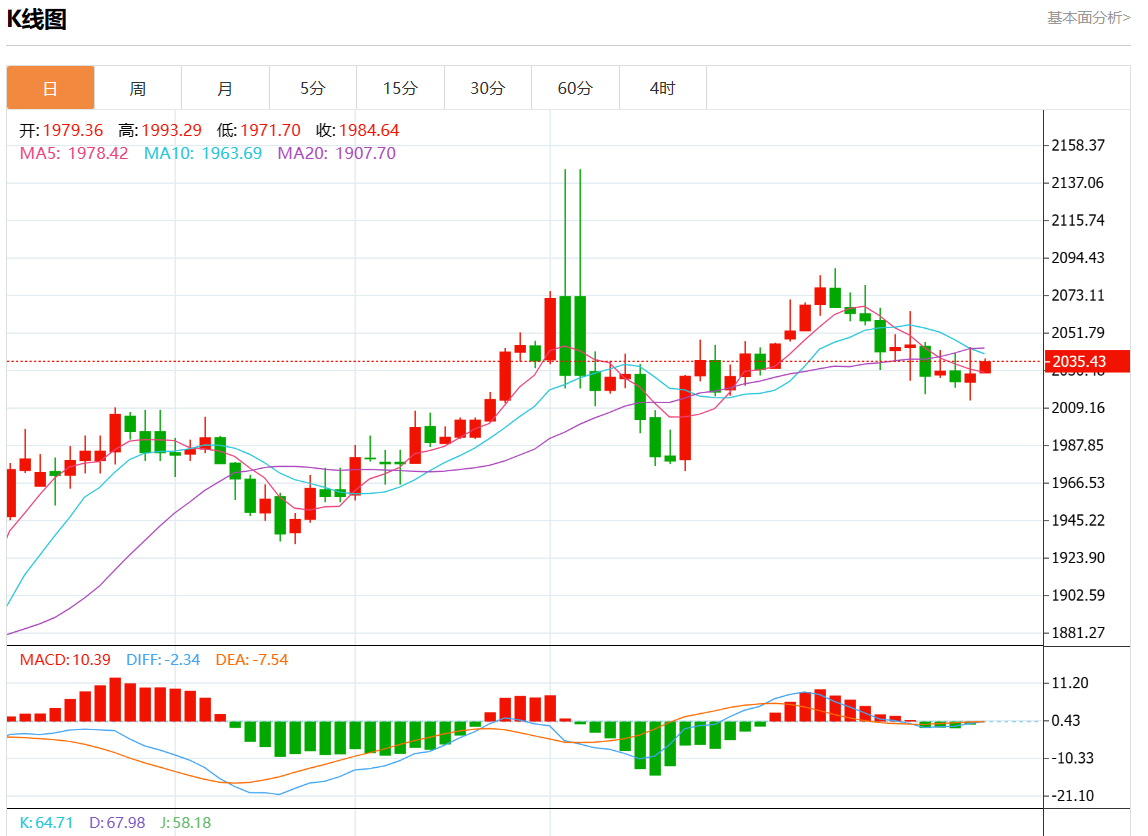Viewport: 1148px width, 836px height.
Task: Click the 1945.22 price axis label
Action: (x=1078, y=520)
